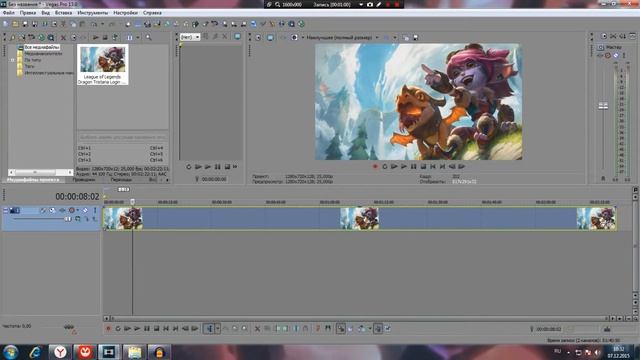Start recording with the timeline record button
Screen dimensions: 640x360
(108, 329)
